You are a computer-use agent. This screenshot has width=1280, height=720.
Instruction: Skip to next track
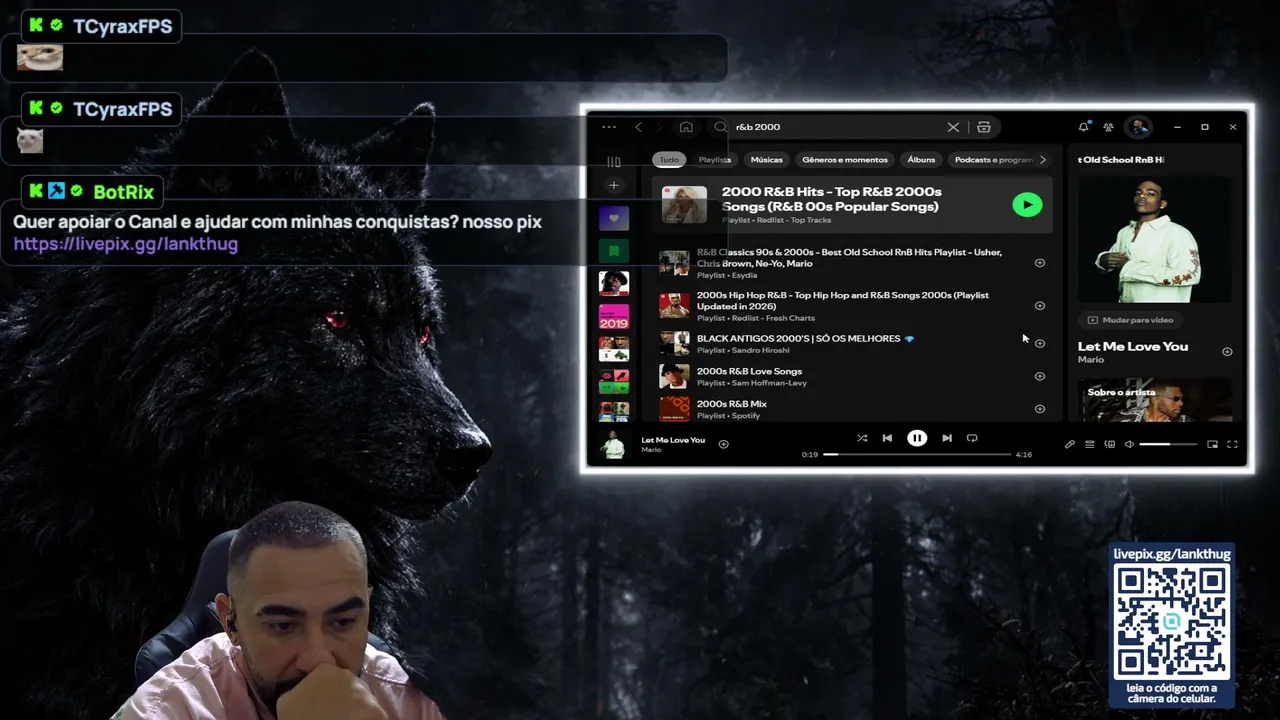click(947, 438)
